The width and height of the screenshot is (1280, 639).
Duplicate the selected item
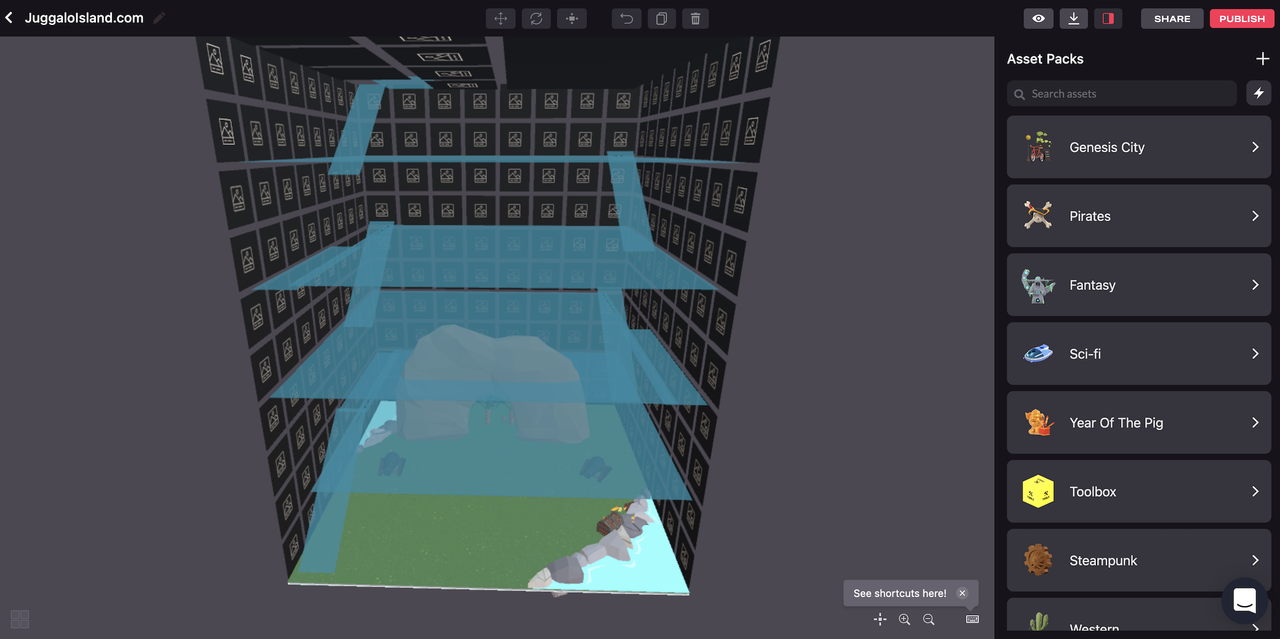pyautogui.click(x=661, y=18)
